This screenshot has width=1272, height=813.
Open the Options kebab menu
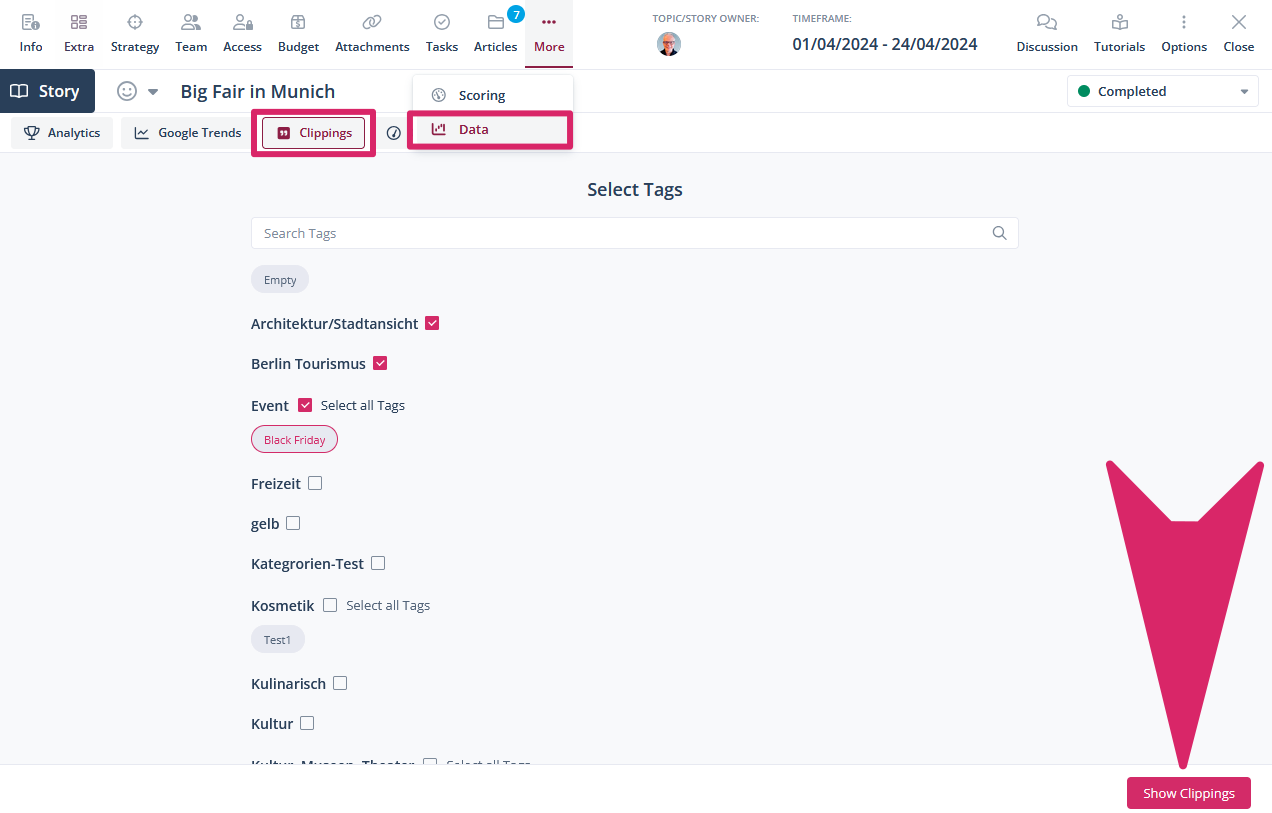(1184, 23)
